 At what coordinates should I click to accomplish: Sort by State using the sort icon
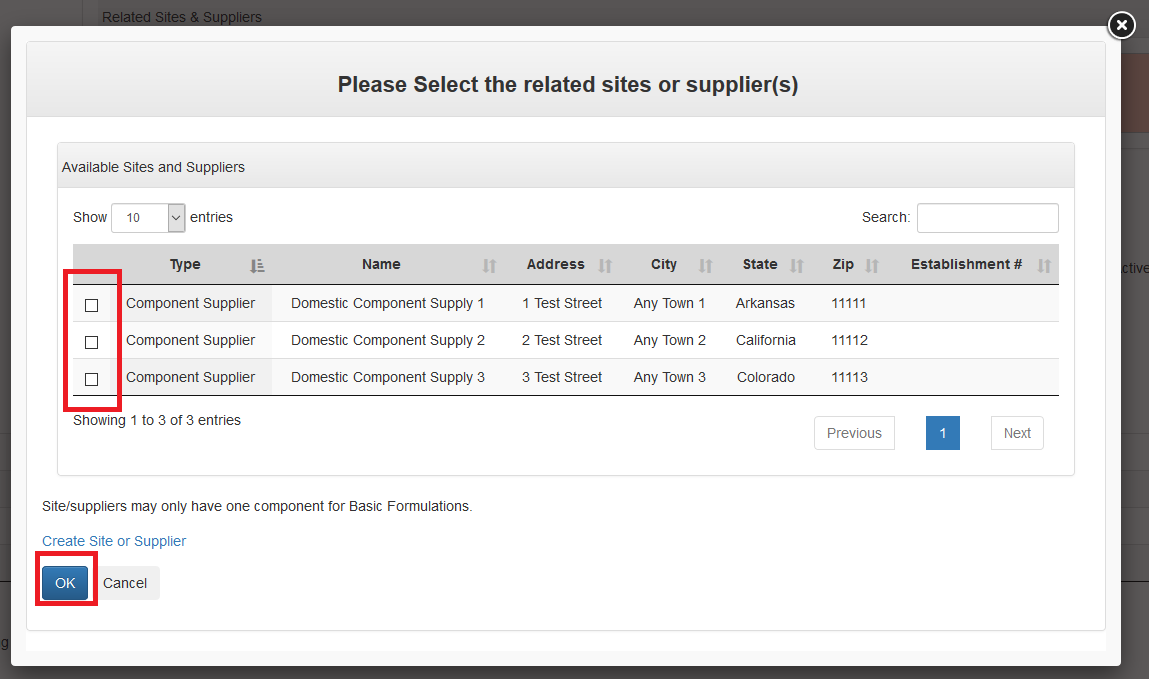[x=797, y=266]
